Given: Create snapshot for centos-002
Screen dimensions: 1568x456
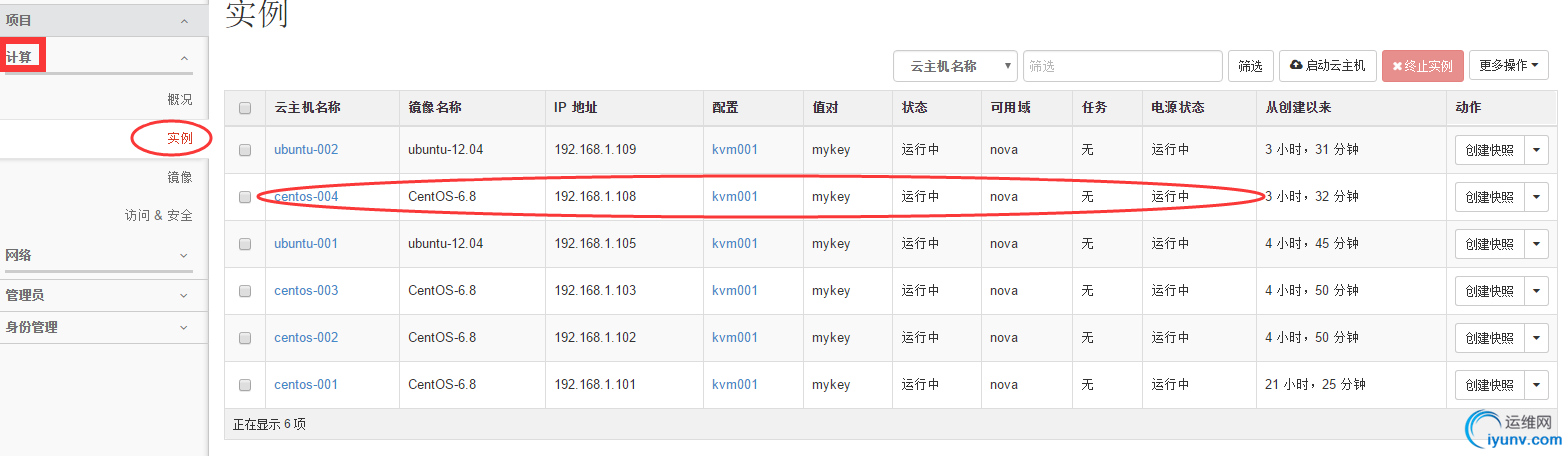Looking at the screenshot, I should pyautogui.click(x=1489, y=338).
